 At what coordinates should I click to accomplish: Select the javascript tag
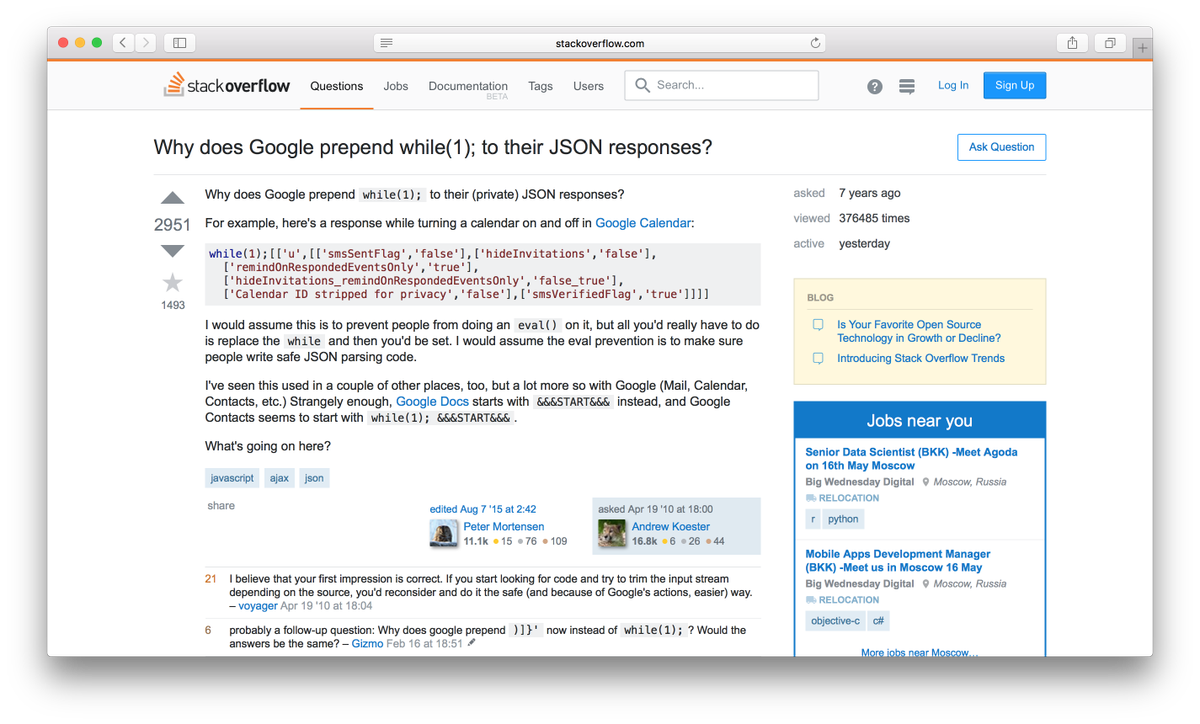[x=232, y=478]
